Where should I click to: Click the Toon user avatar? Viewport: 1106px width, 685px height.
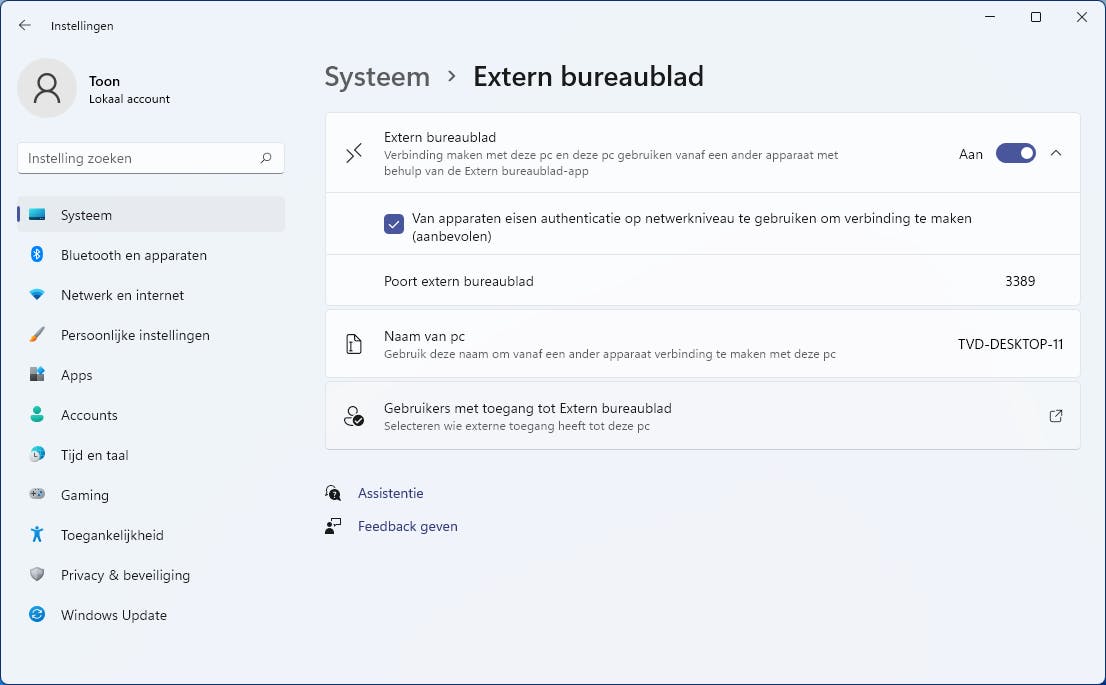tap(47, 88)
